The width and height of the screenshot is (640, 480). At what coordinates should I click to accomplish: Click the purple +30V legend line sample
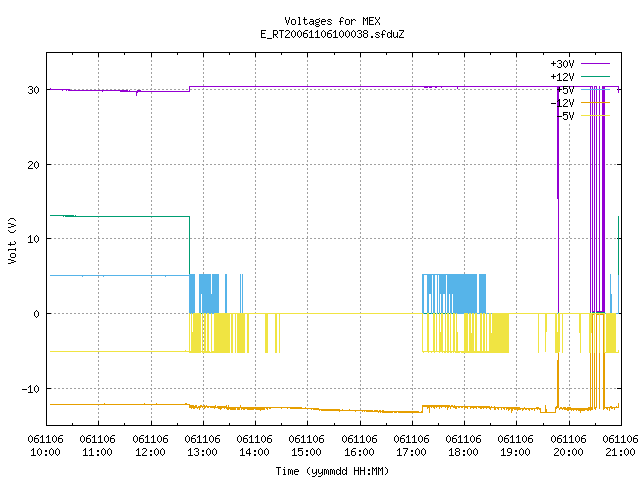(x=595, y=64)
